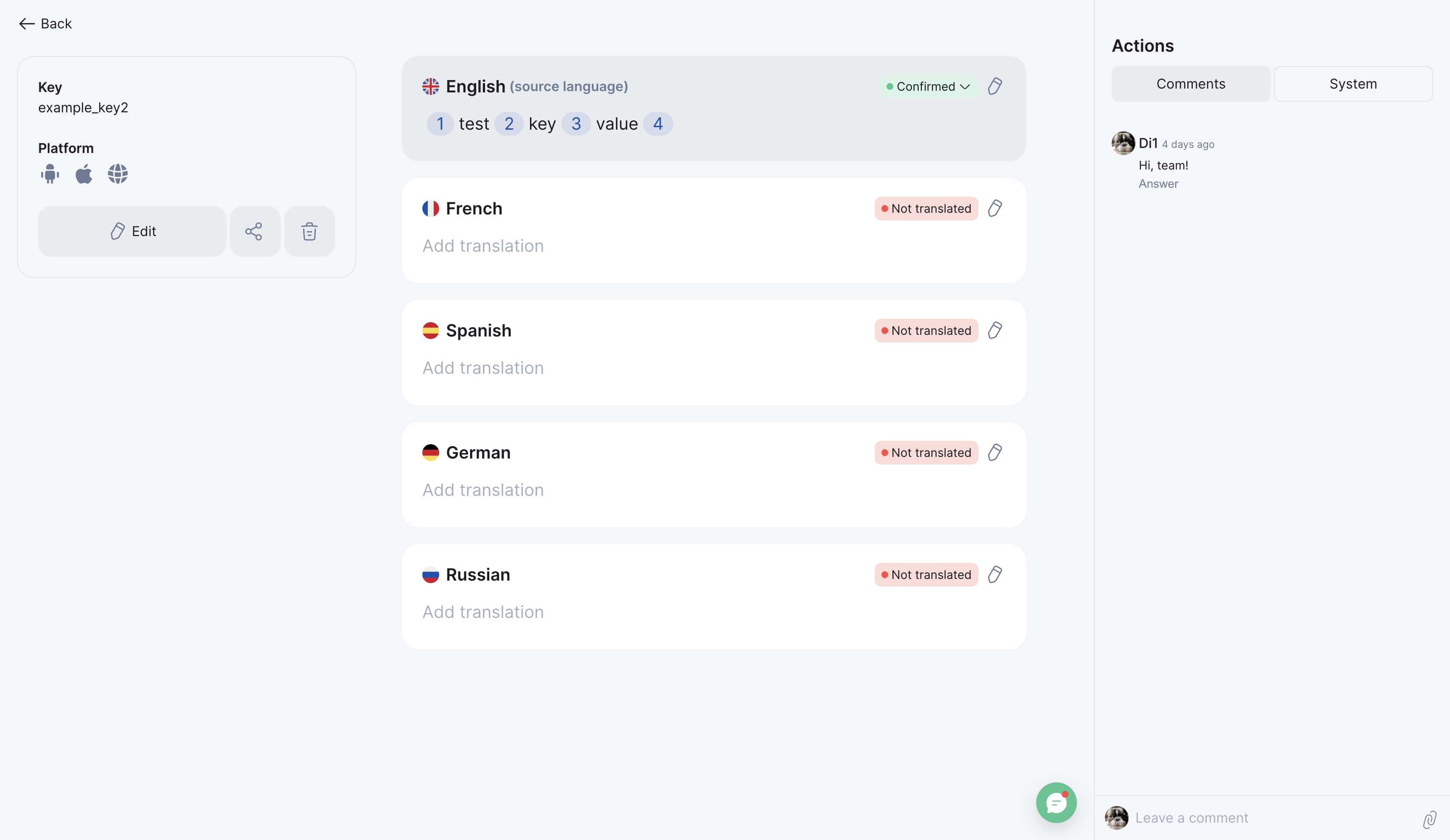This screenshot has height=840, width=1450.
Task: Click the Android platform icon
Action: click(x=50, y=174)
